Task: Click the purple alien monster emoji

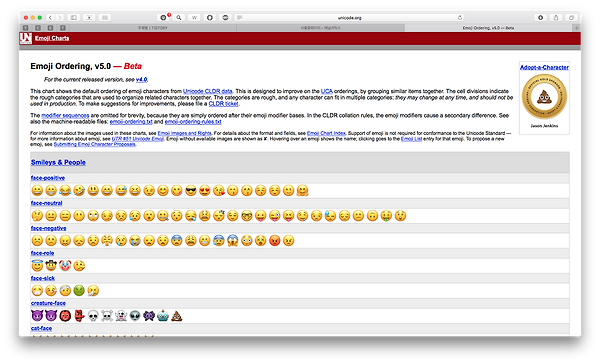Action: (x=149, y=316)
